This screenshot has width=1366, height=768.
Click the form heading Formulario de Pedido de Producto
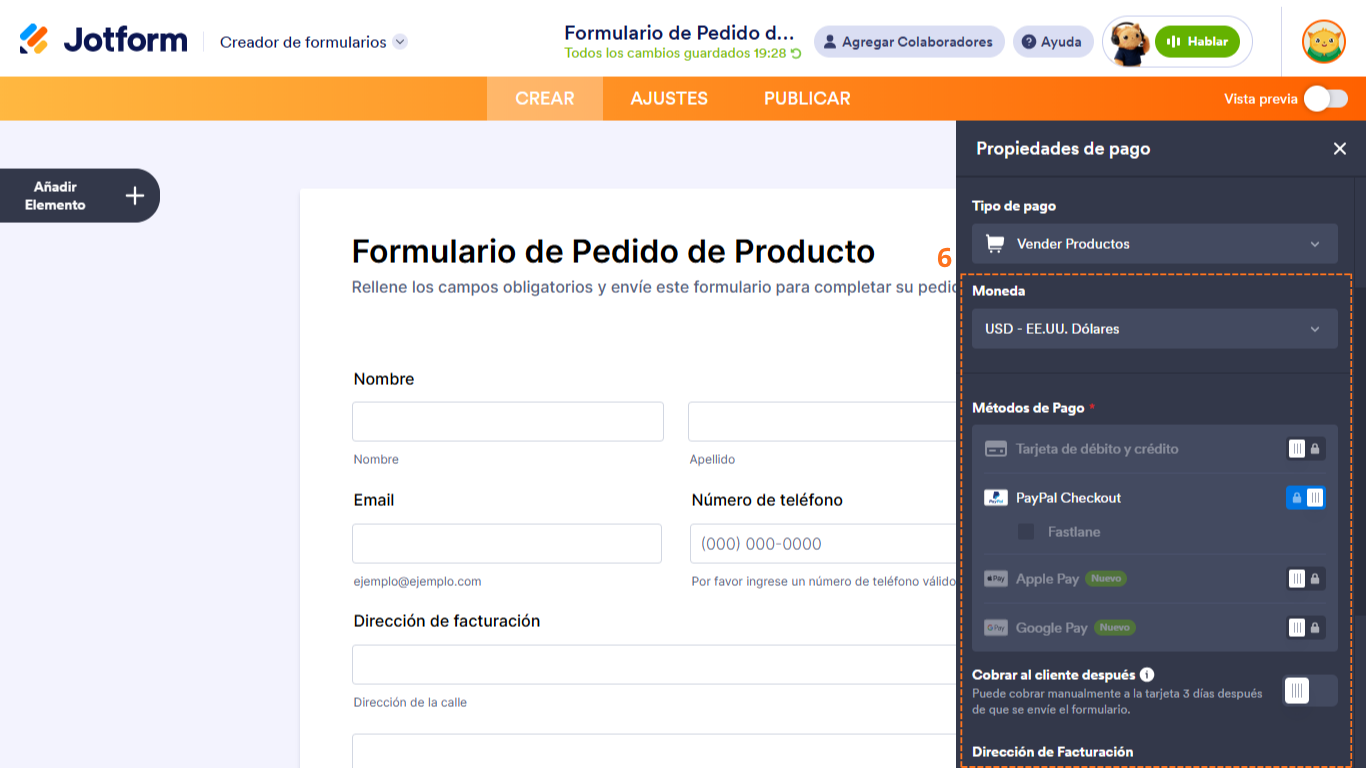[x=614, y=251]
